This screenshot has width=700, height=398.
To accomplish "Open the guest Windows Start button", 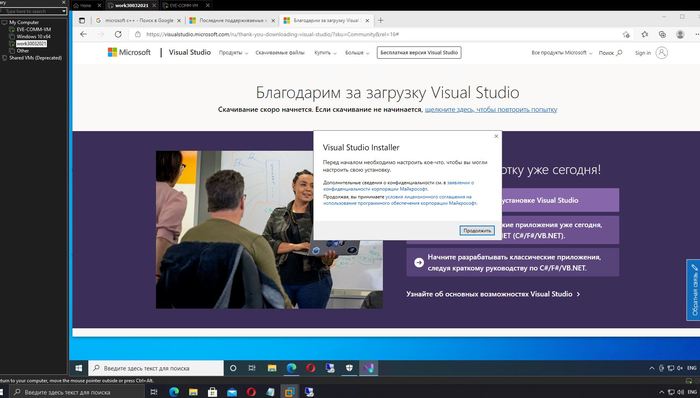I will [79, 368].
